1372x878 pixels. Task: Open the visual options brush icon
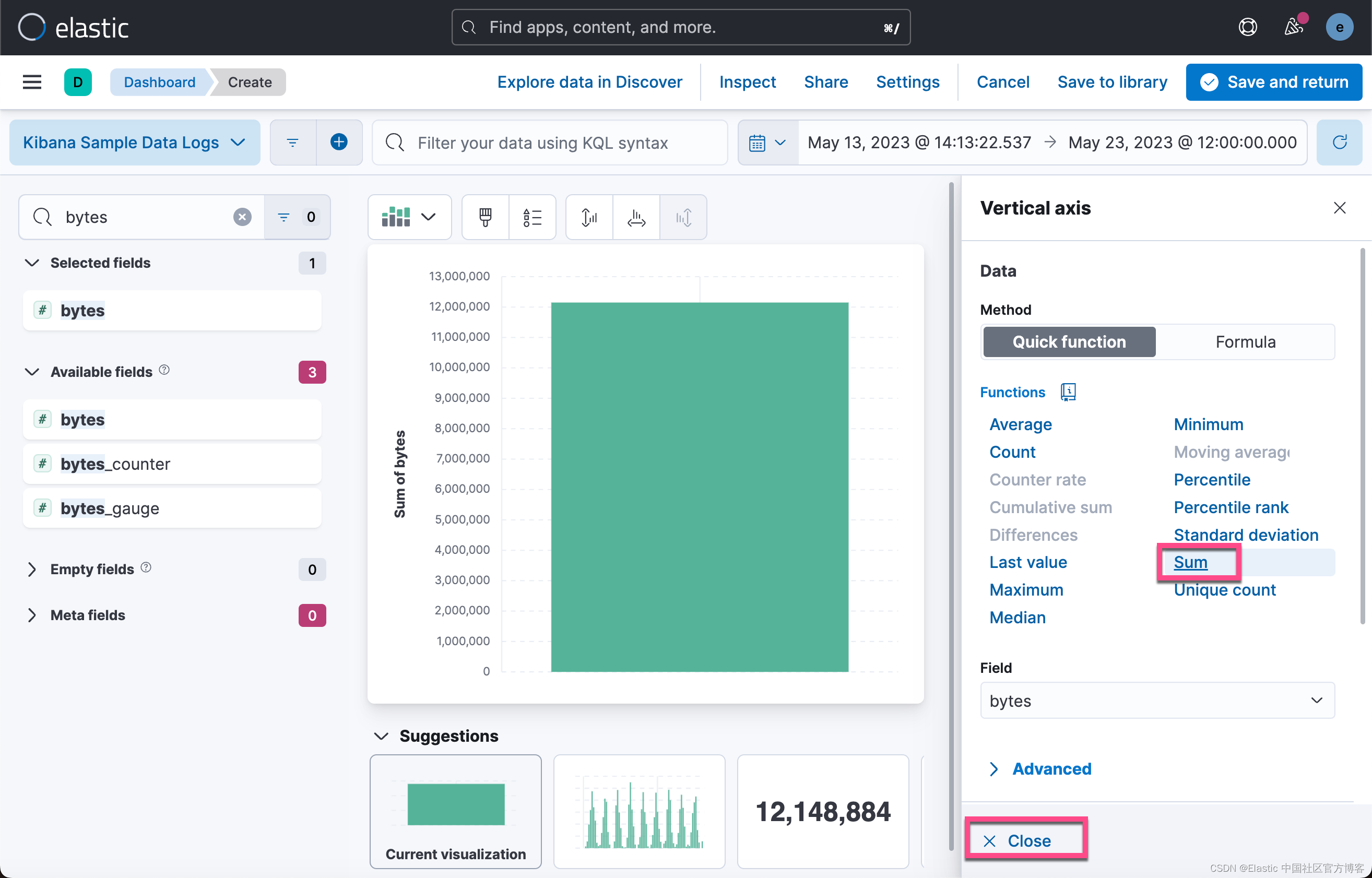click(x=486, y=217)
